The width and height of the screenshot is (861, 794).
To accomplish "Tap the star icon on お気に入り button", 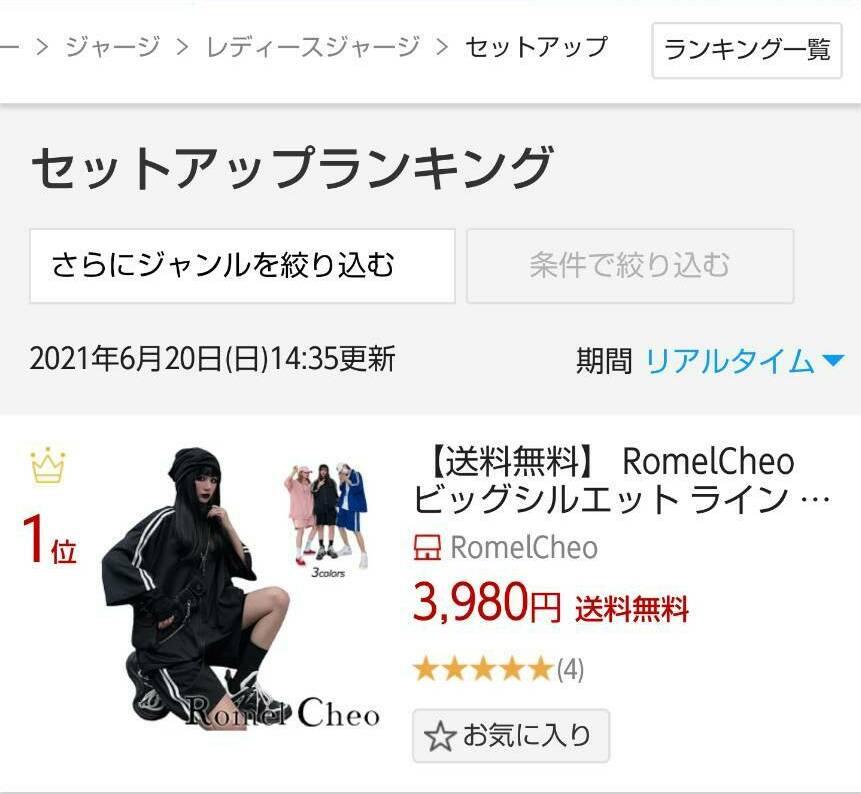I will tap(440, 736).
